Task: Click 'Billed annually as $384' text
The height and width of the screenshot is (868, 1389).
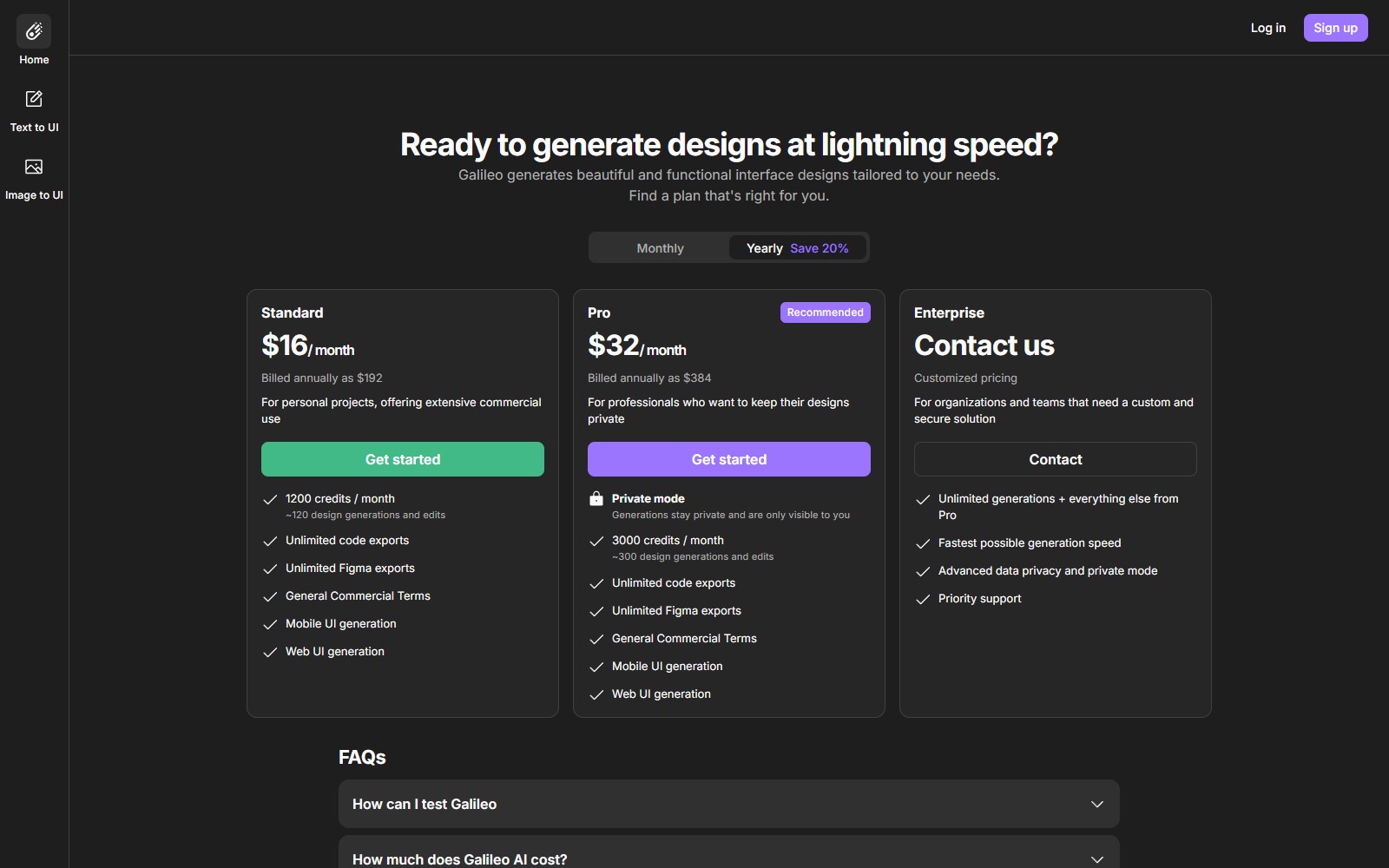Action: point(649,378)
